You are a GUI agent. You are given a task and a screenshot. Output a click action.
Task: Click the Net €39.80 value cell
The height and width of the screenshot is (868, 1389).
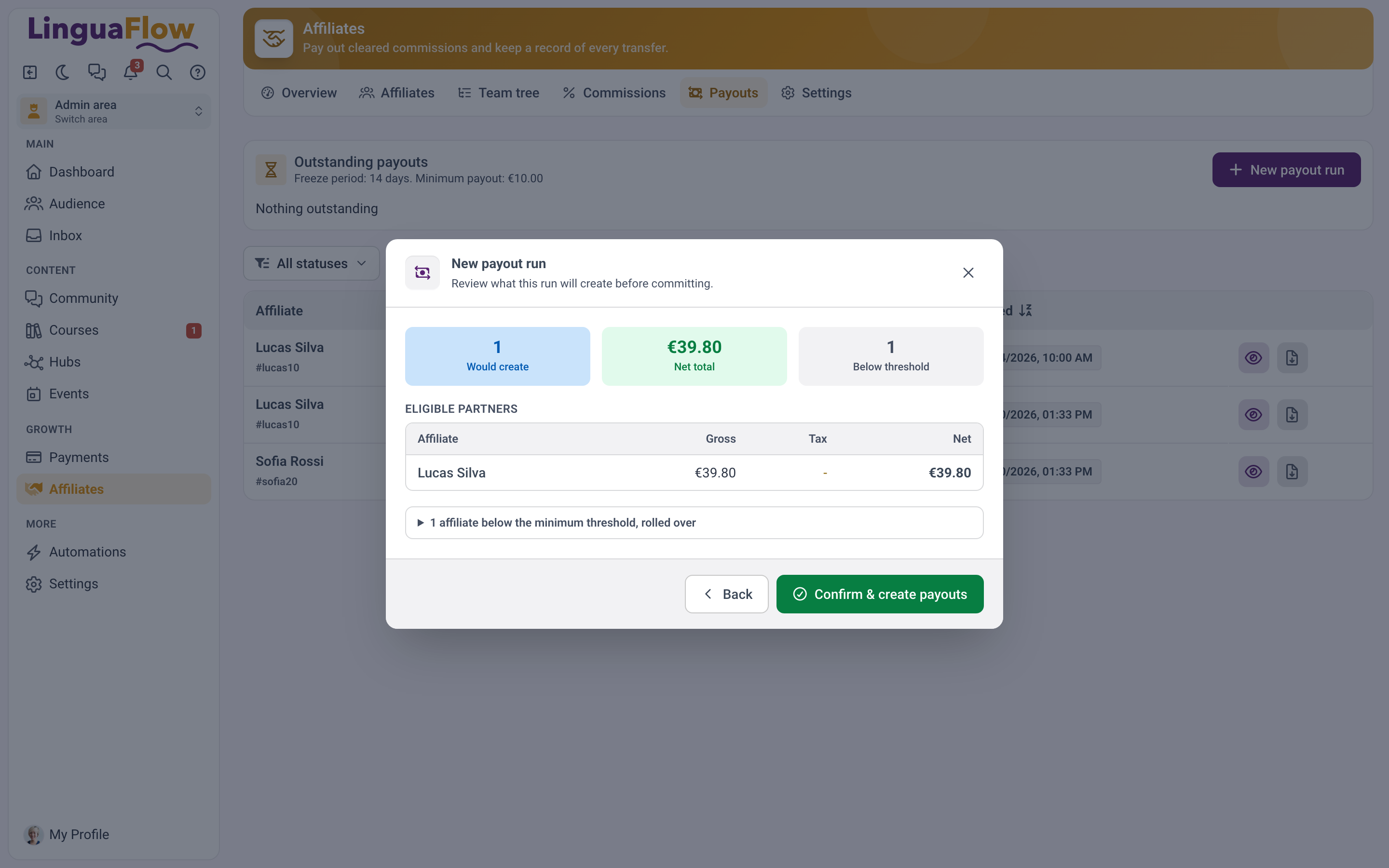click(949, 473)
